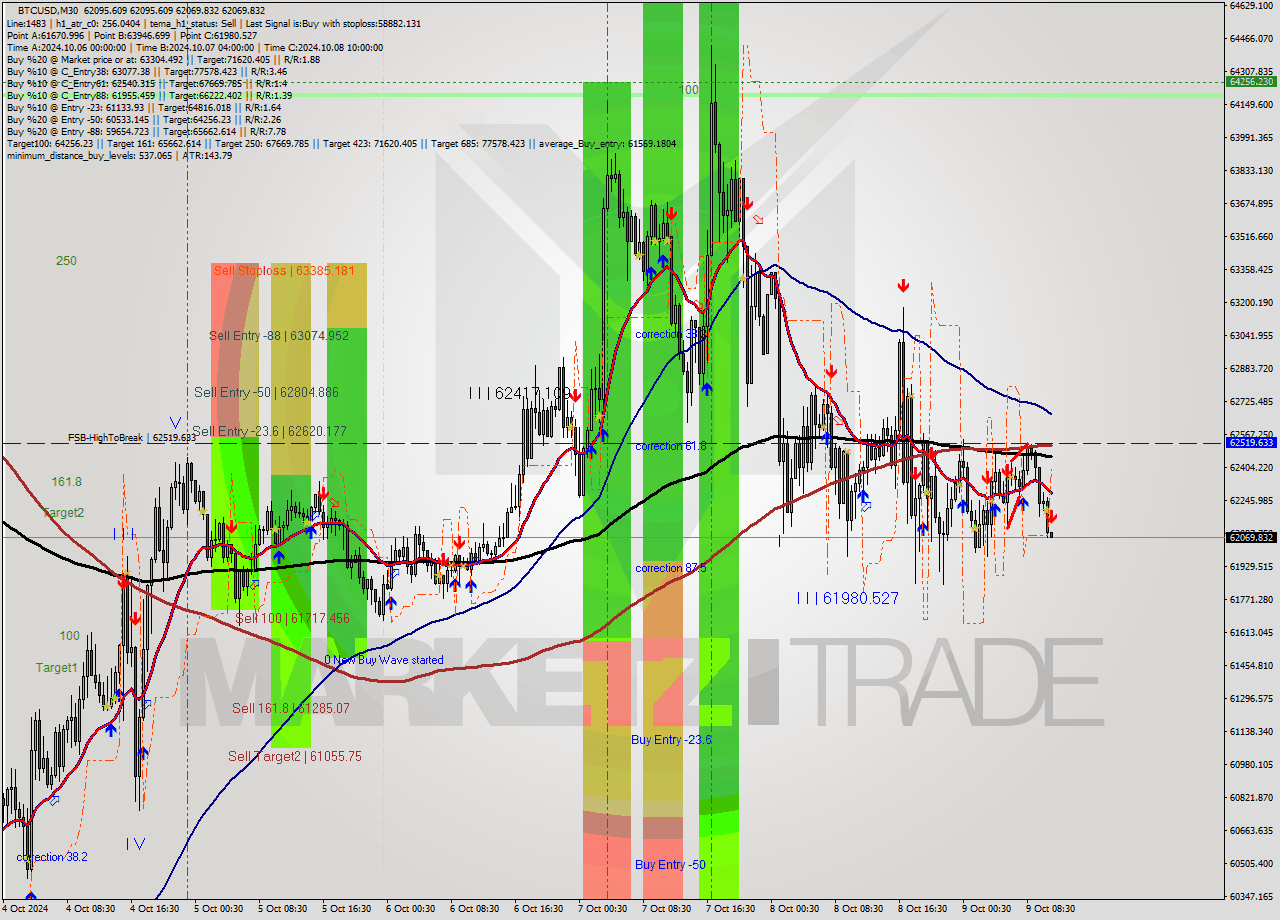Select the 'Sell 161.8 | 61285.07' label
Viewport: 1280px width, 920px height.
(291, 708)
